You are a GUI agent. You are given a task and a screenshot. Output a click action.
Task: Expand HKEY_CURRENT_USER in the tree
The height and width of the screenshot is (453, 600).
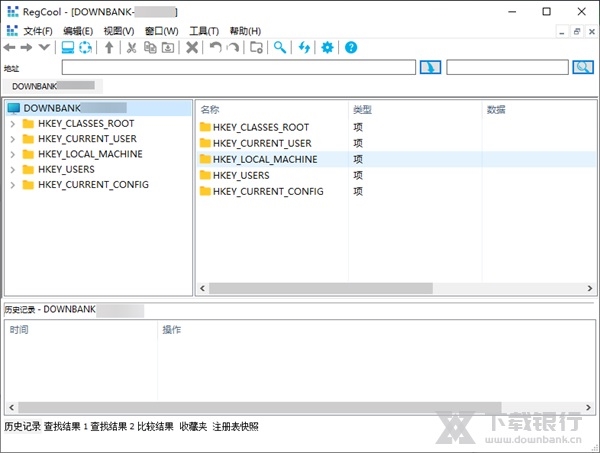tap(13, 139)
